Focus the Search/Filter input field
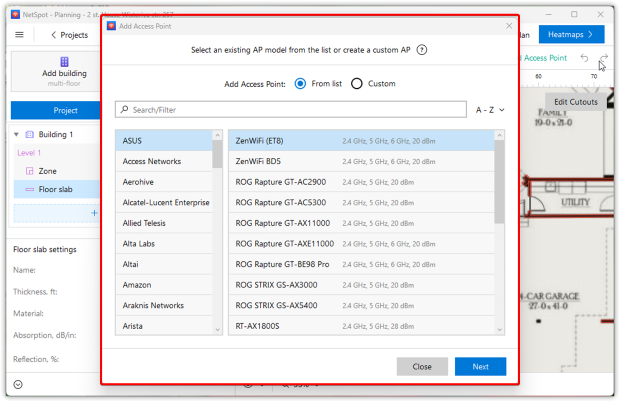 coord(291,110)
